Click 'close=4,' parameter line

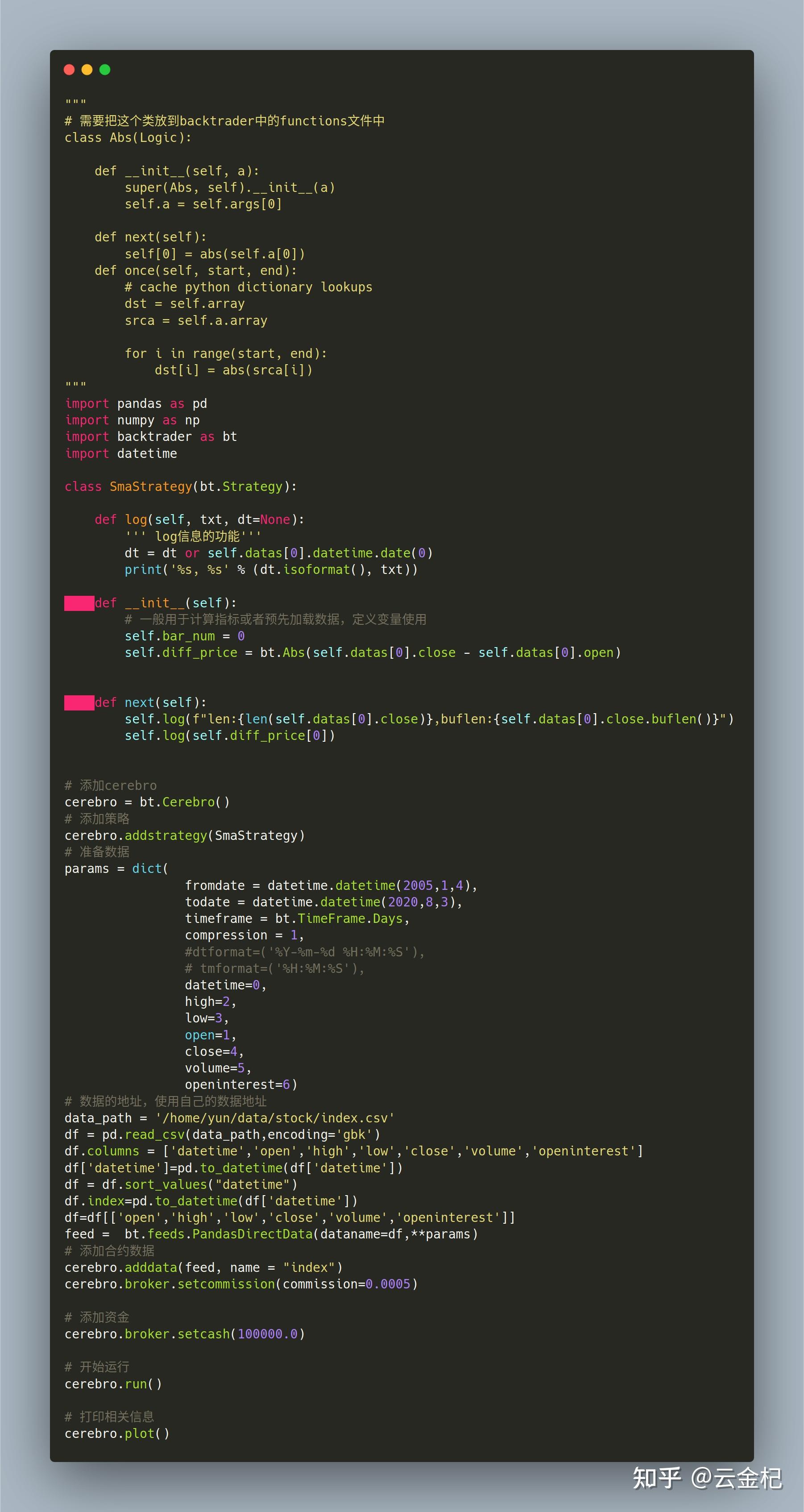[215, 1051]
